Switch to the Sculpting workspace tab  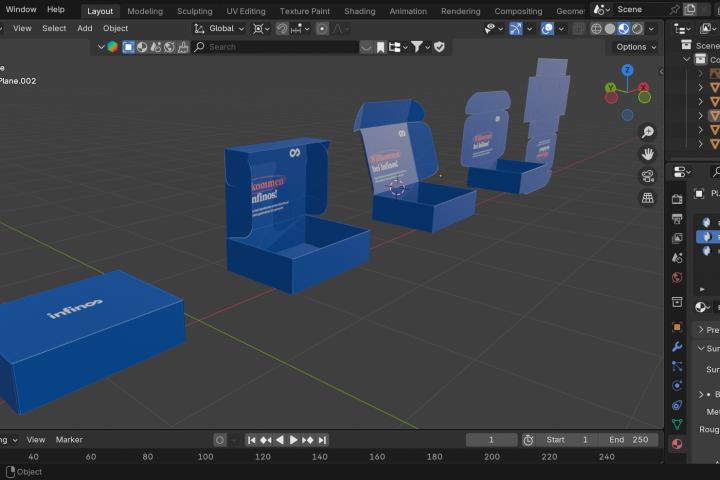point(195,11)
